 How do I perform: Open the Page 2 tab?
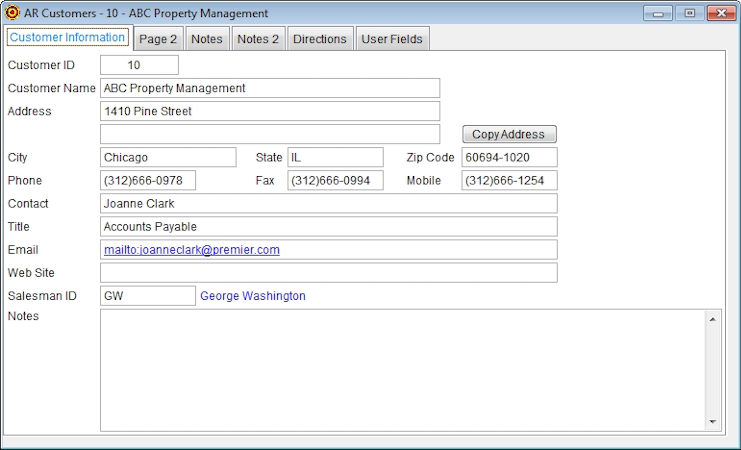click(158, 39)
